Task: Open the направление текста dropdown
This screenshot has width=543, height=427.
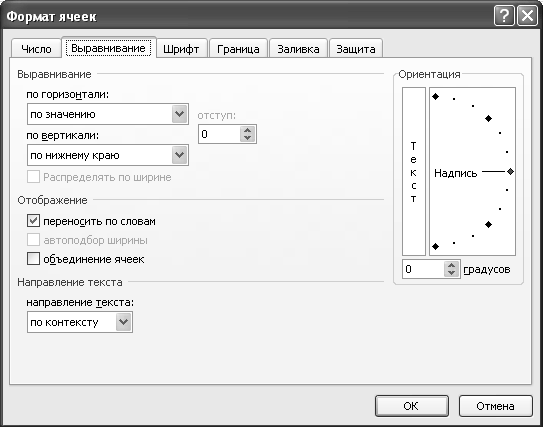Action: click(x=124, y=322)
